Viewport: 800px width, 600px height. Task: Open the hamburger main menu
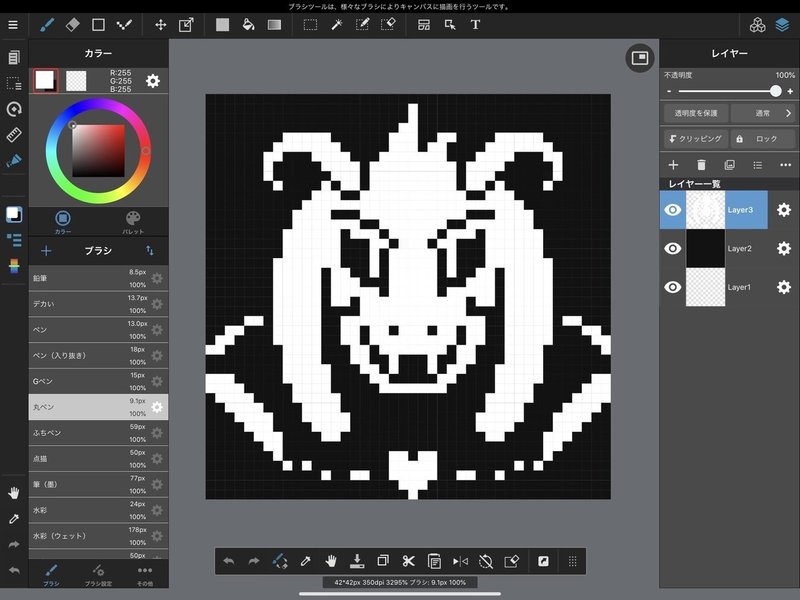pyautogui.click(x=13, y=24)
